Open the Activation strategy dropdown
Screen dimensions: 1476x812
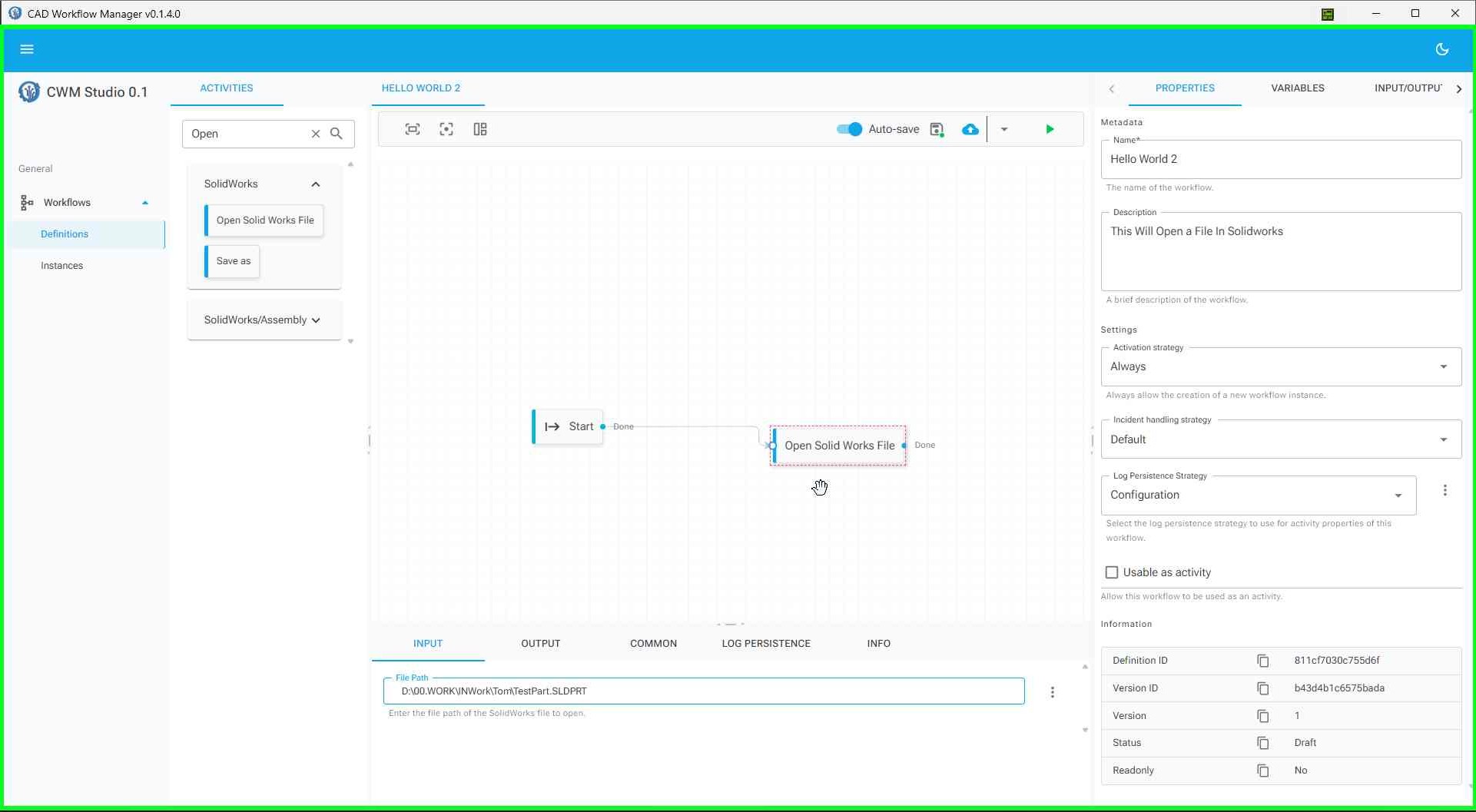[x=1281, y=367]
